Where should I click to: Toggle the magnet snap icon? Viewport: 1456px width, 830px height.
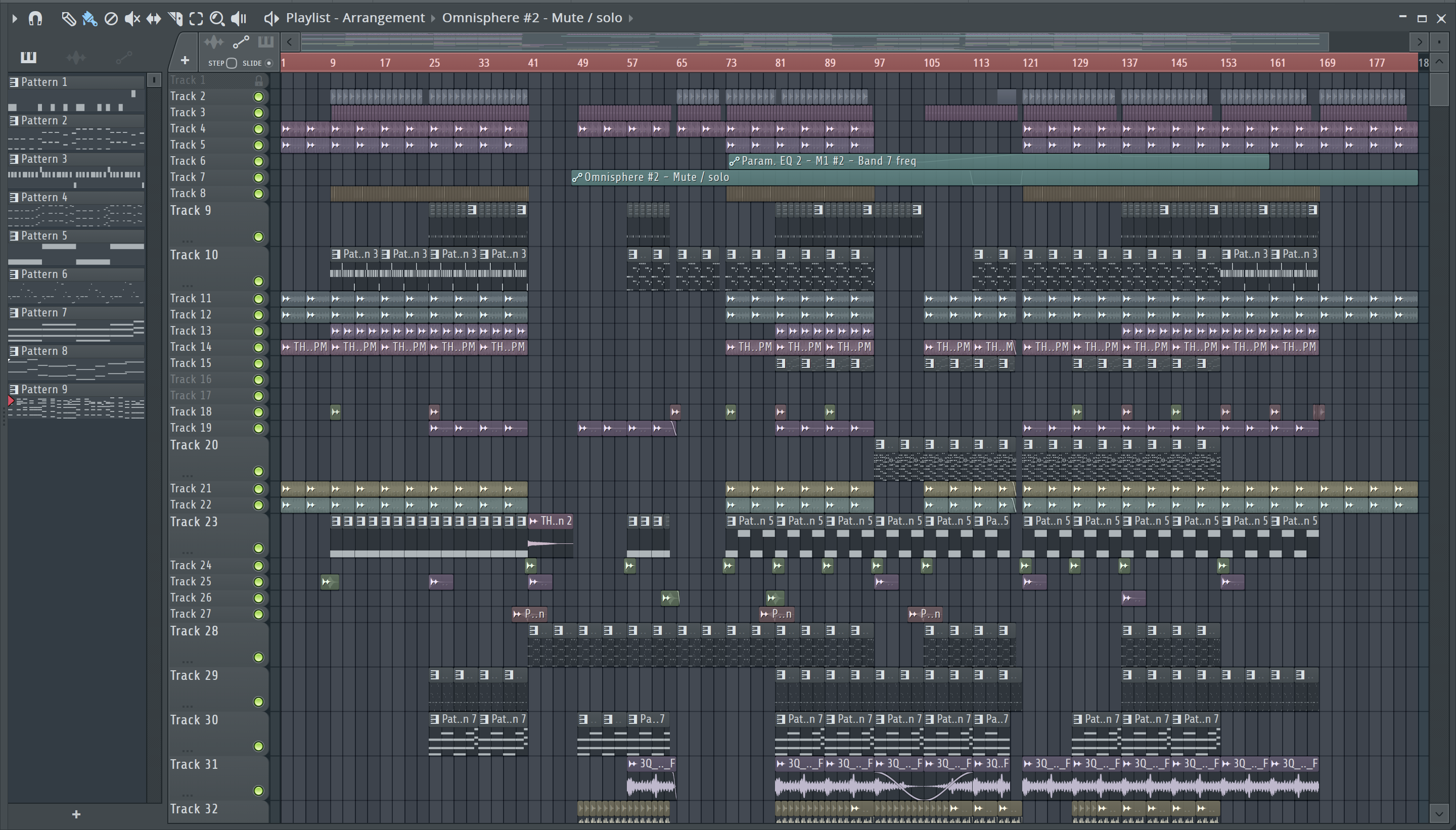point(35,18)
